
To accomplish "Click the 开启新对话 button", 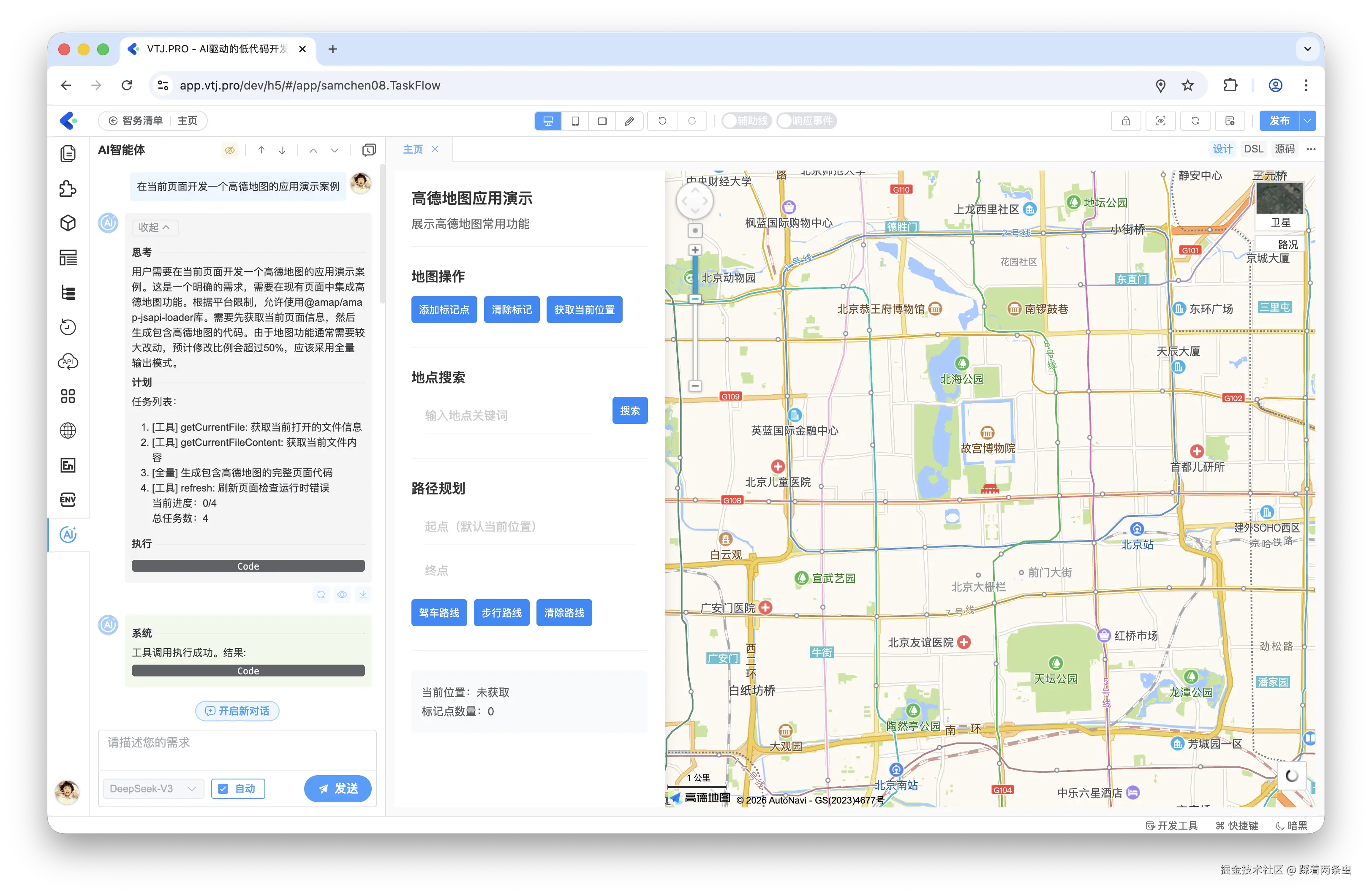I will point(237,711).
